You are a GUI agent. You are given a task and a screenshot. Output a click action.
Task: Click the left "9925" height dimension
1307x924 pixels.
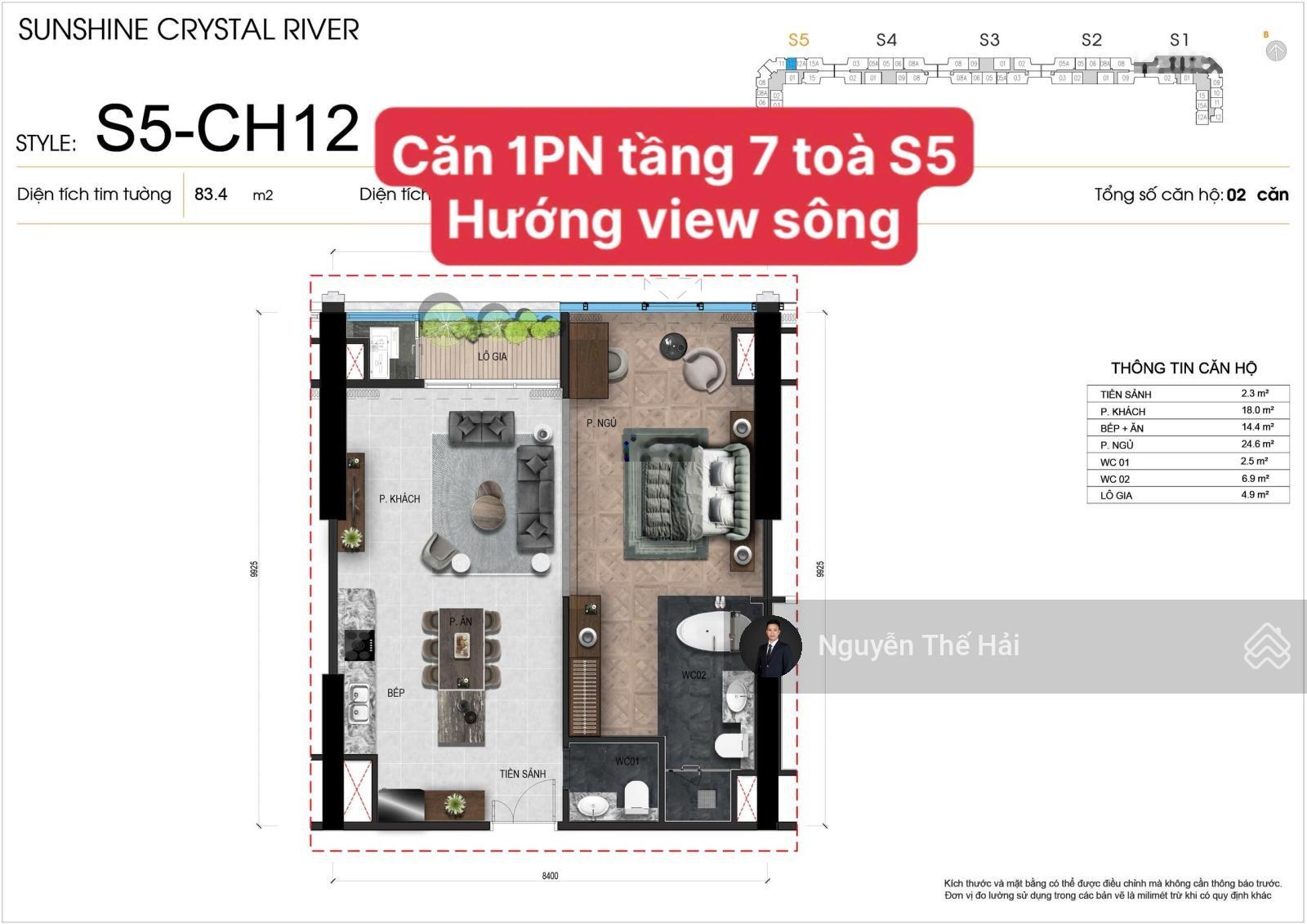coord(254,569)
